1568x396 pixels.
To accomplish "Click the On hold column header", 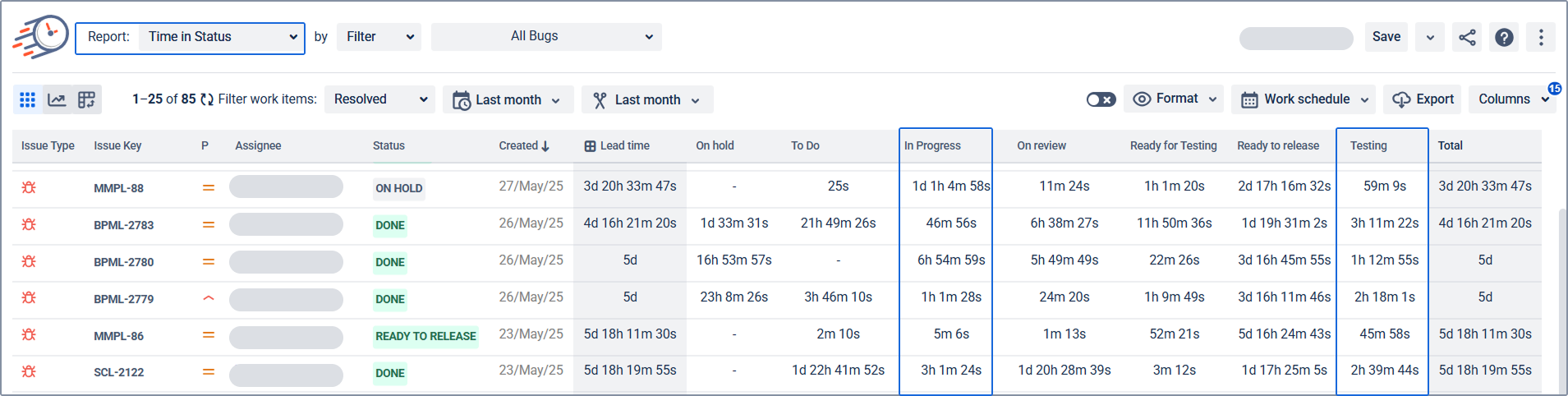I will pyautogui.click(x=715, y=145).
